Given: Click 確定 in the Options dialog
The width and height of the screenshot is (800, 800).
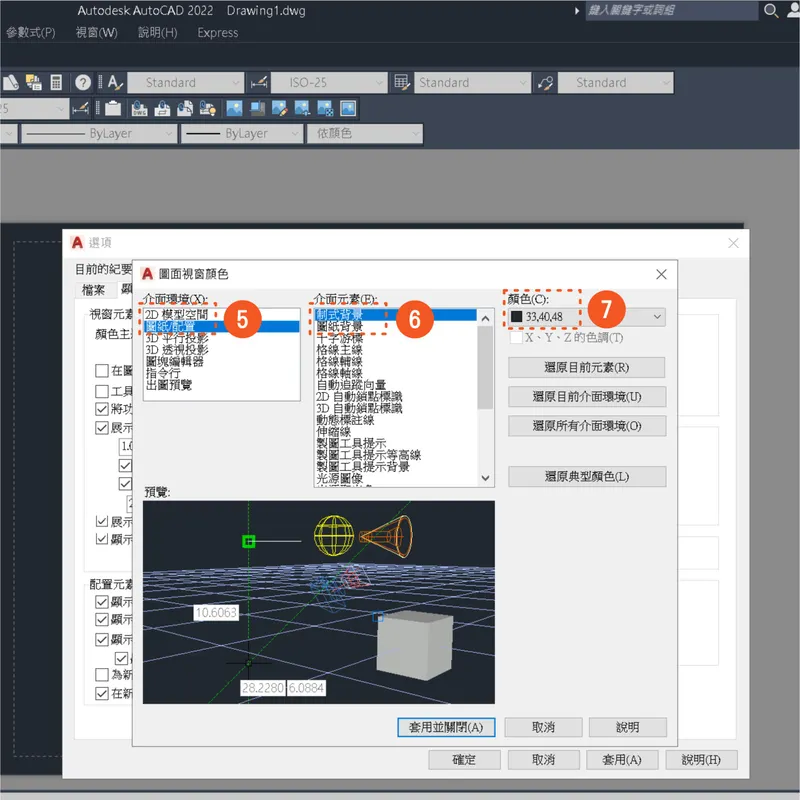Looking at the screenshot, I should [x=464, y=760].
